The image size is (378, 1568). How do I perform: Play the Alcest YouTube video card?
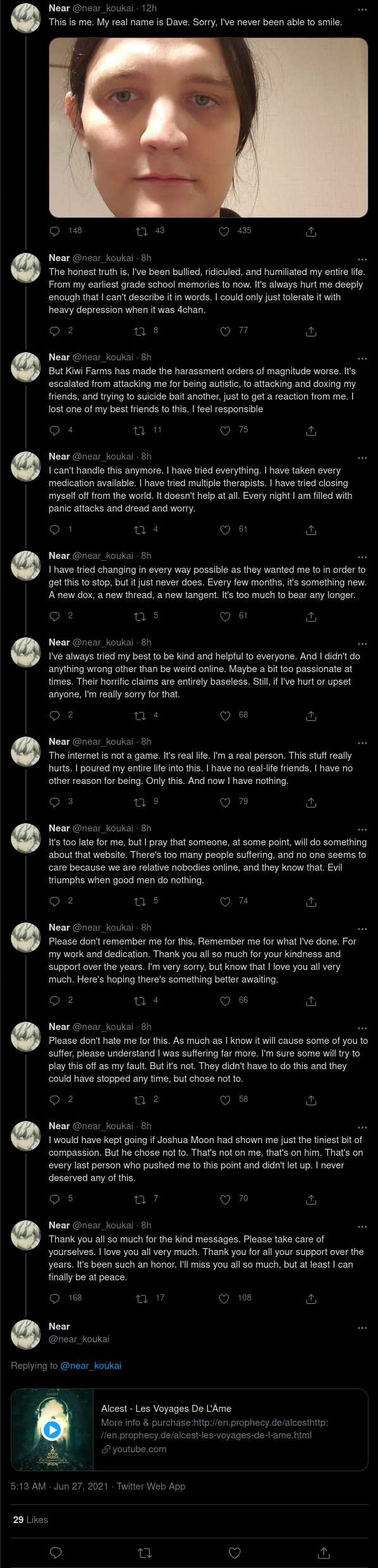click(x=52, y=1430)
